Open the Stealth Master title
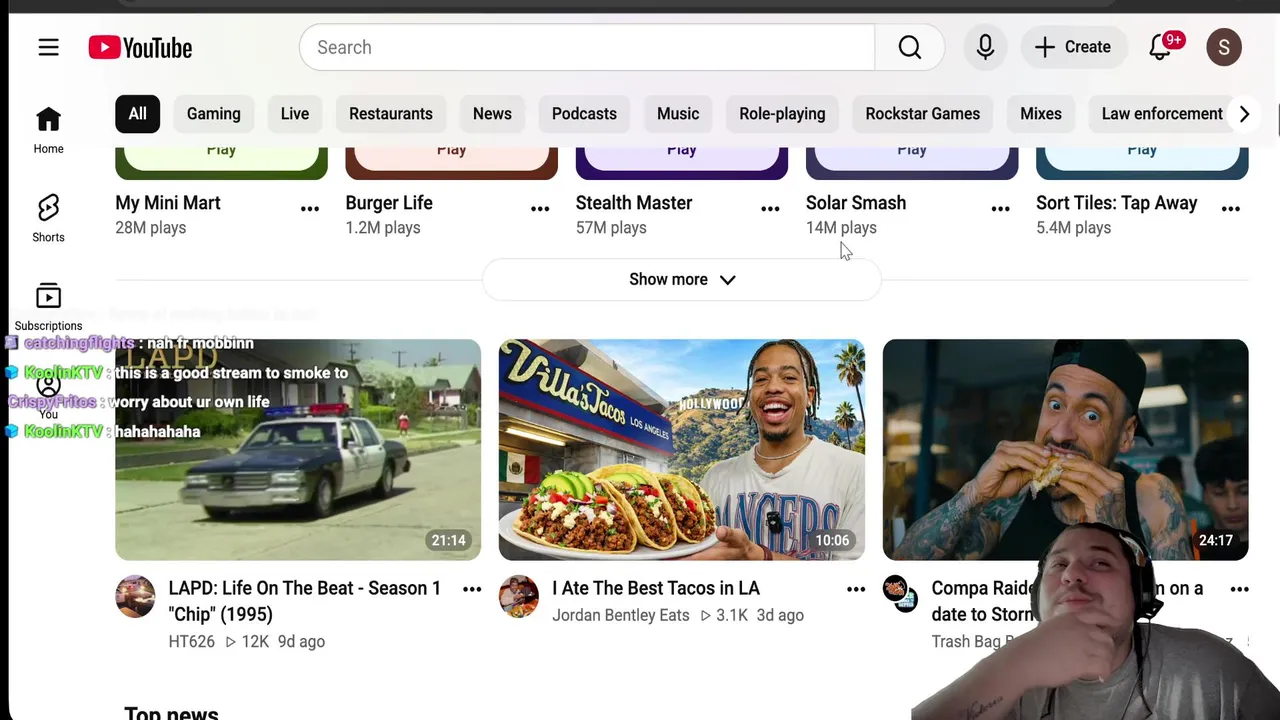This screenshot has height=720, width=1280. (634, 203)
